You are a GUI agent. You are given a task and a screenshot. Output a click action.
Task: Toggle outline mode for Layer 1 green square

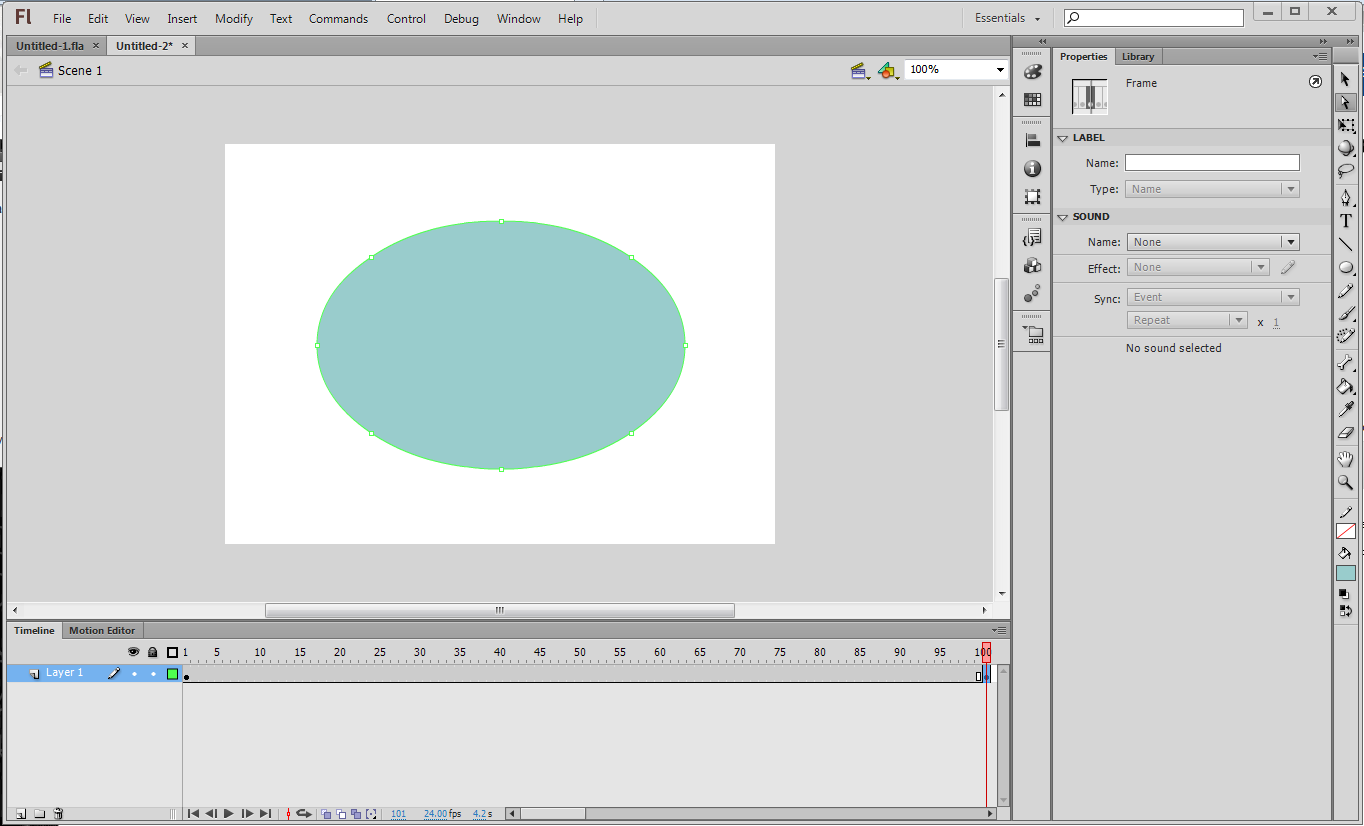[172, 674]
